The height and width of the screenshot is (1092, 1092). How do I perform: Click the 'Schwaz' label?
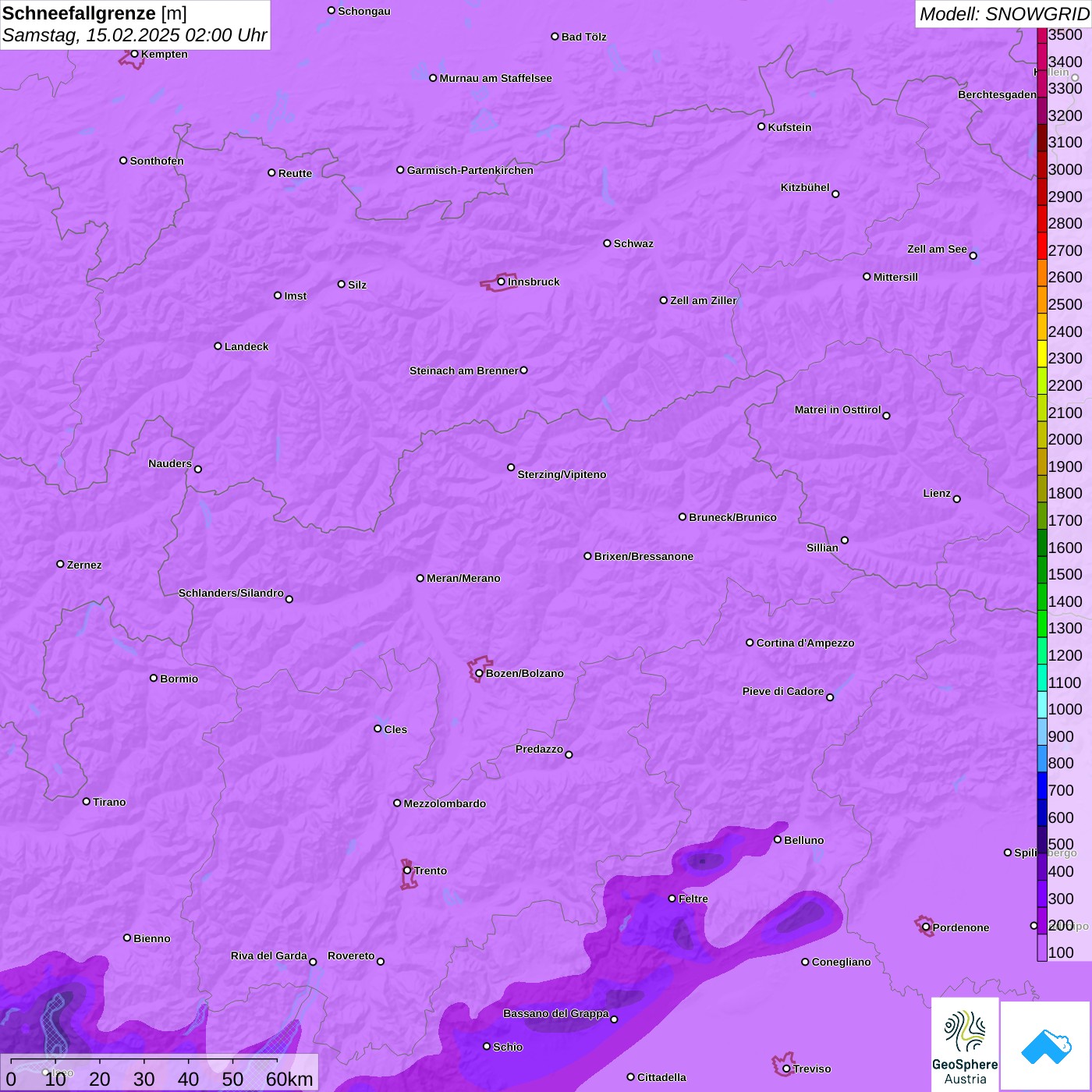point(633,243)
